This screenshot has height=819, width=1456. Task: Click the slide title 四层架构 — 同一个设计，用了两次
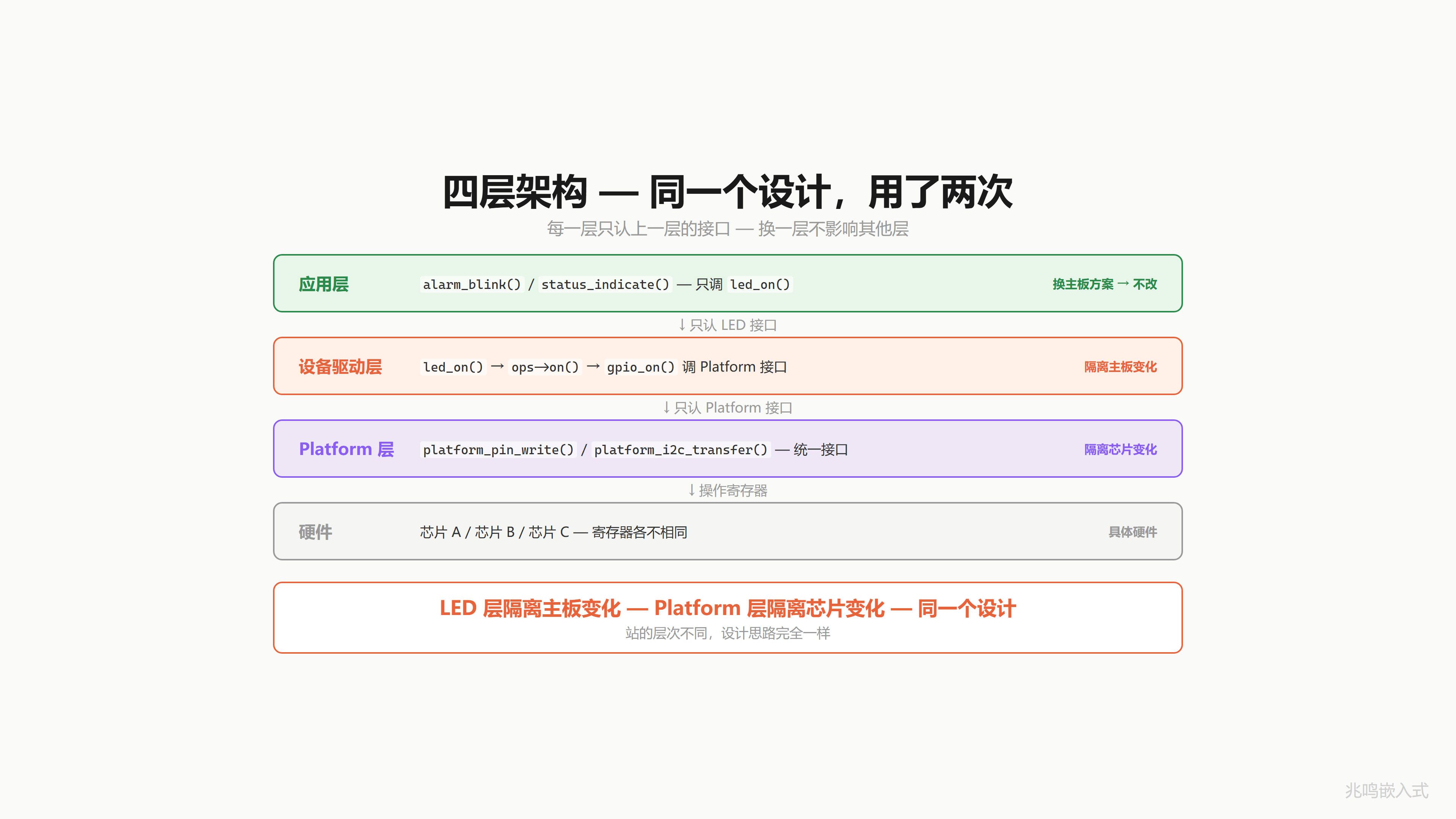728,192
